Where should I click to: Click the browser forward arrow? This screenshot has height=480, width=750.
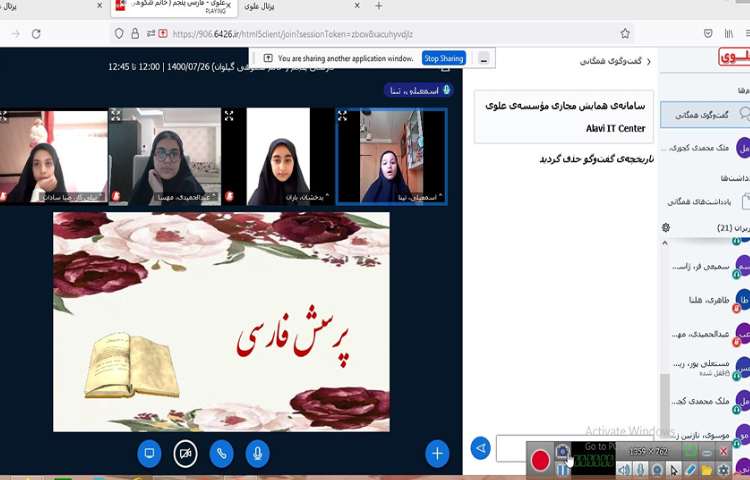click(x=16, y=33)
